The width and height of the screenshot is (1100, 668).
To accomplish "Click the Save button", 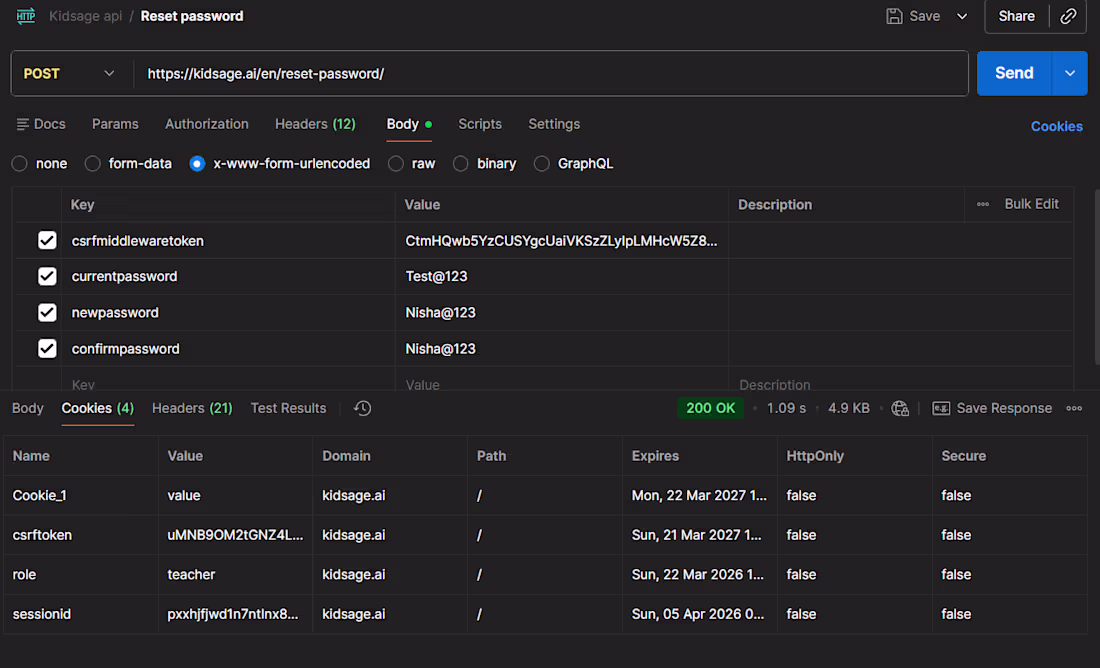I will [x=913, y=16].
